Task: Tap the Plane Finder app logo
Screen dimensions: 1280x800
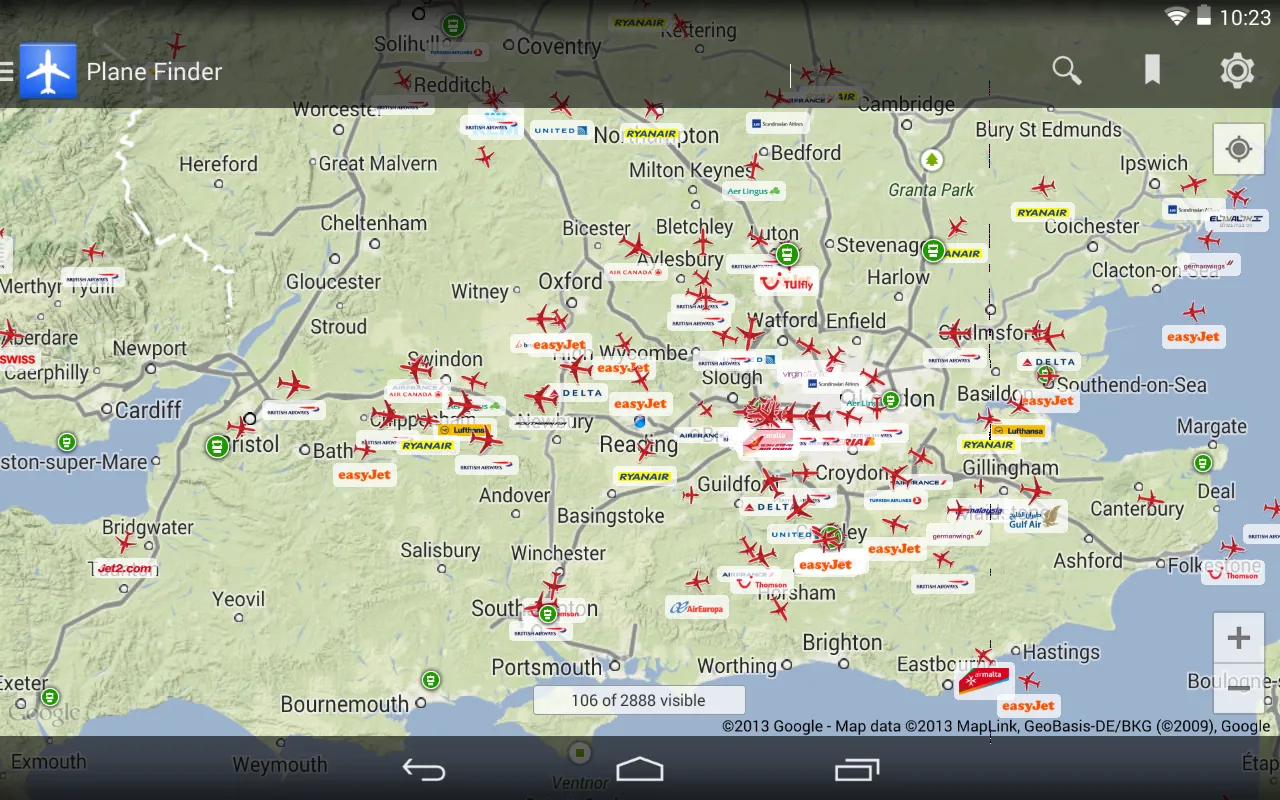Action: [48, 71]
